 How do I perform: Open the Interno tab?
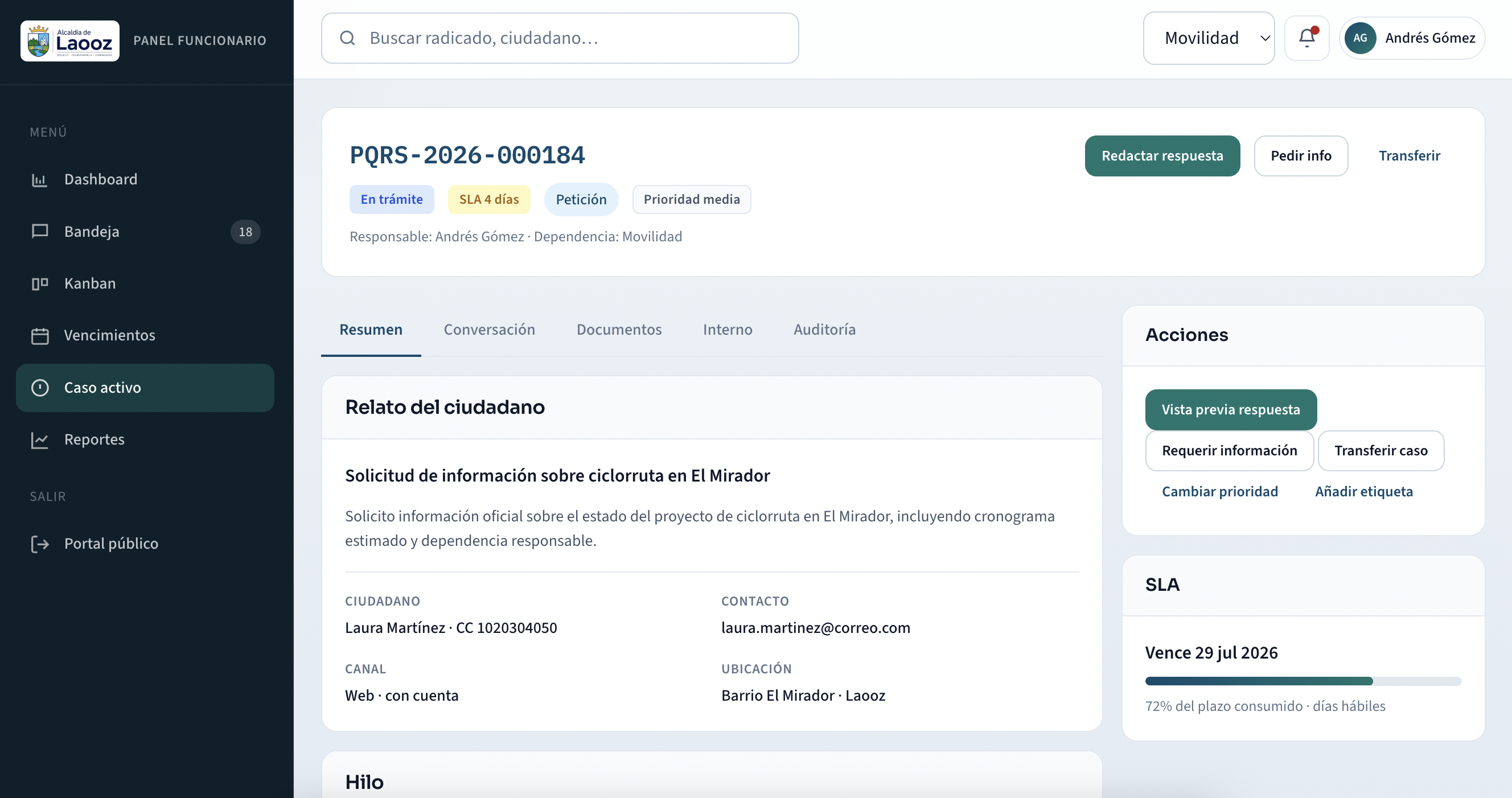pos(727,330)
